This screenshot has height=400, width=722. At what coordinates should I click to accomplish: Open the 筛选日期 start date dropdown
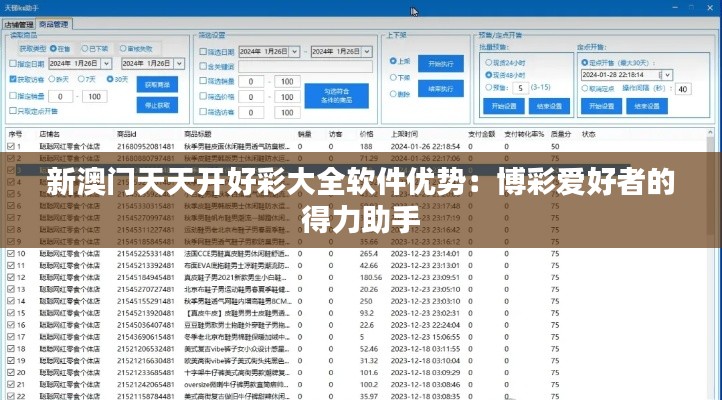tap(295, 52)
